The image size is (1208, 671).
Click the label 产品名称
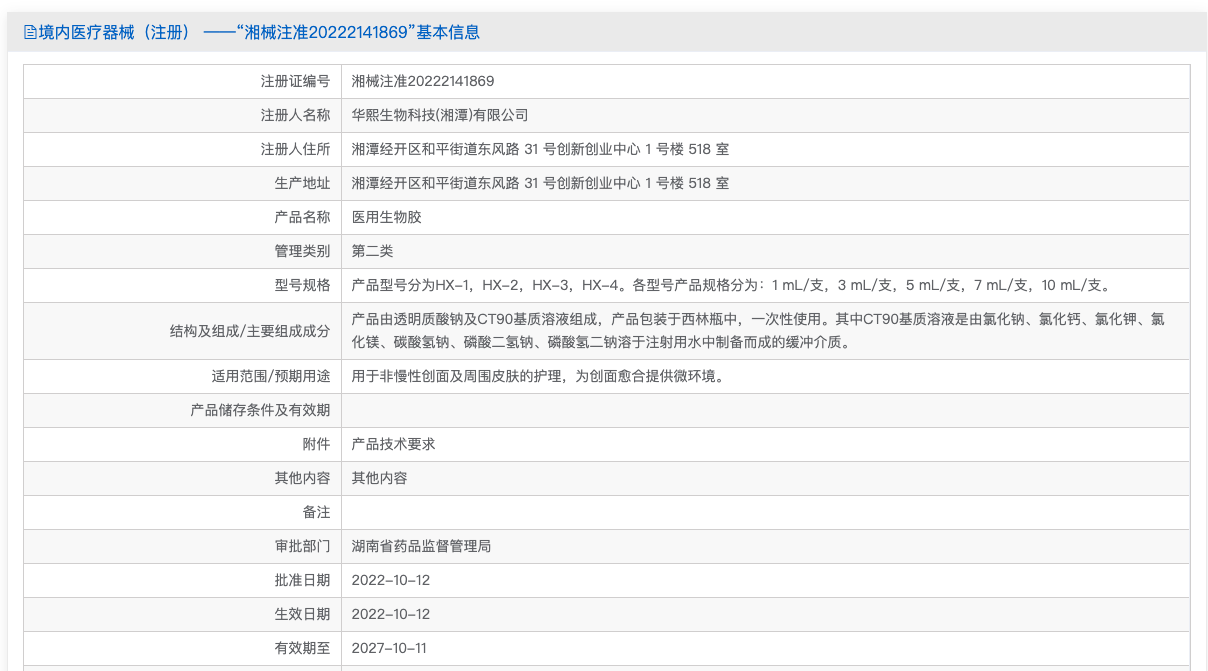pos(302,217)
